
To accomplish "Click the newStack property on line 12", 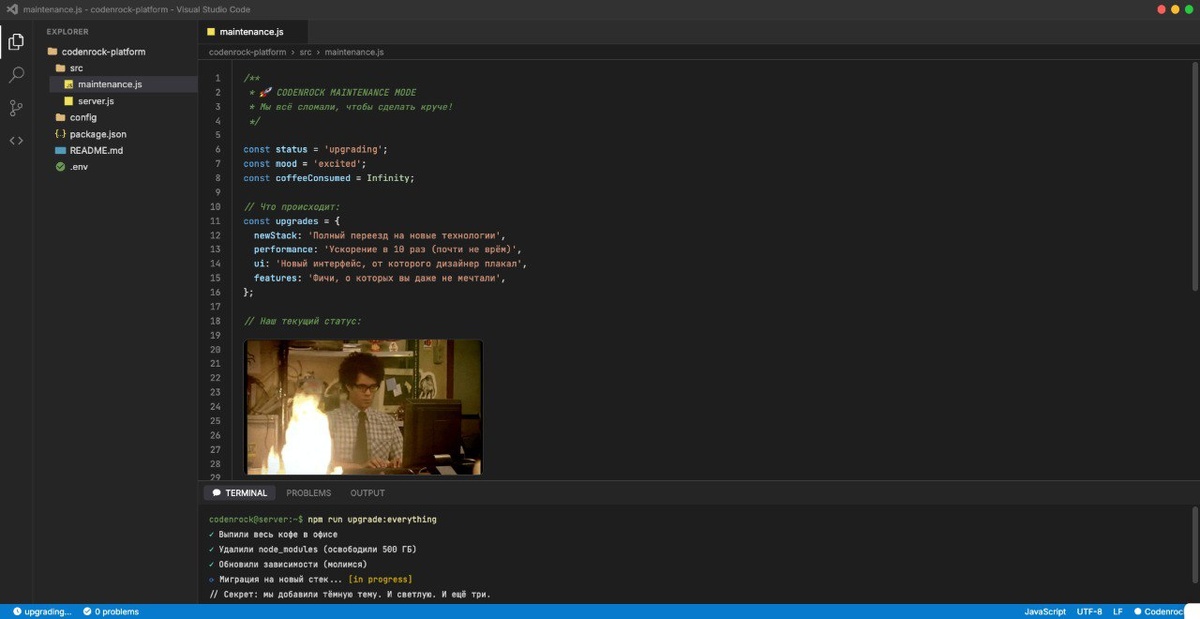I will click(x=276, y=235).
